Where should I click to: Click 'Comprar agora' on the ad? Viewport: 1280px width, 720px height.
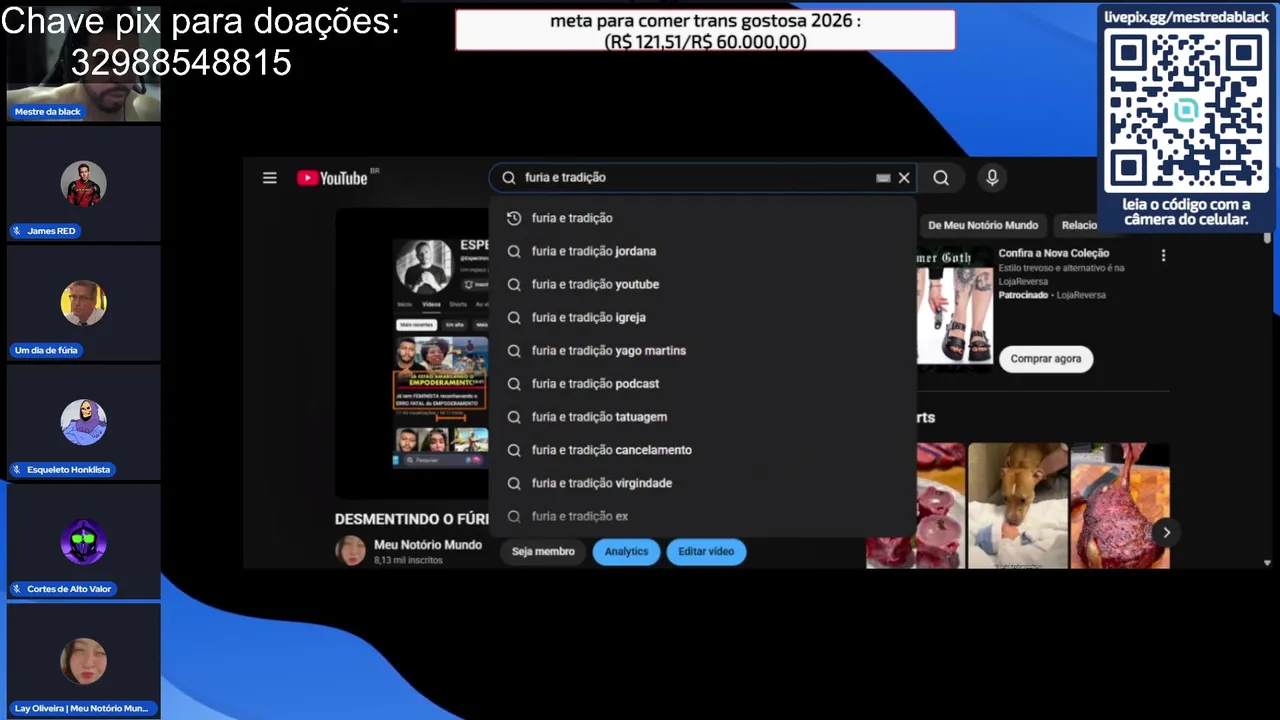1045,359
